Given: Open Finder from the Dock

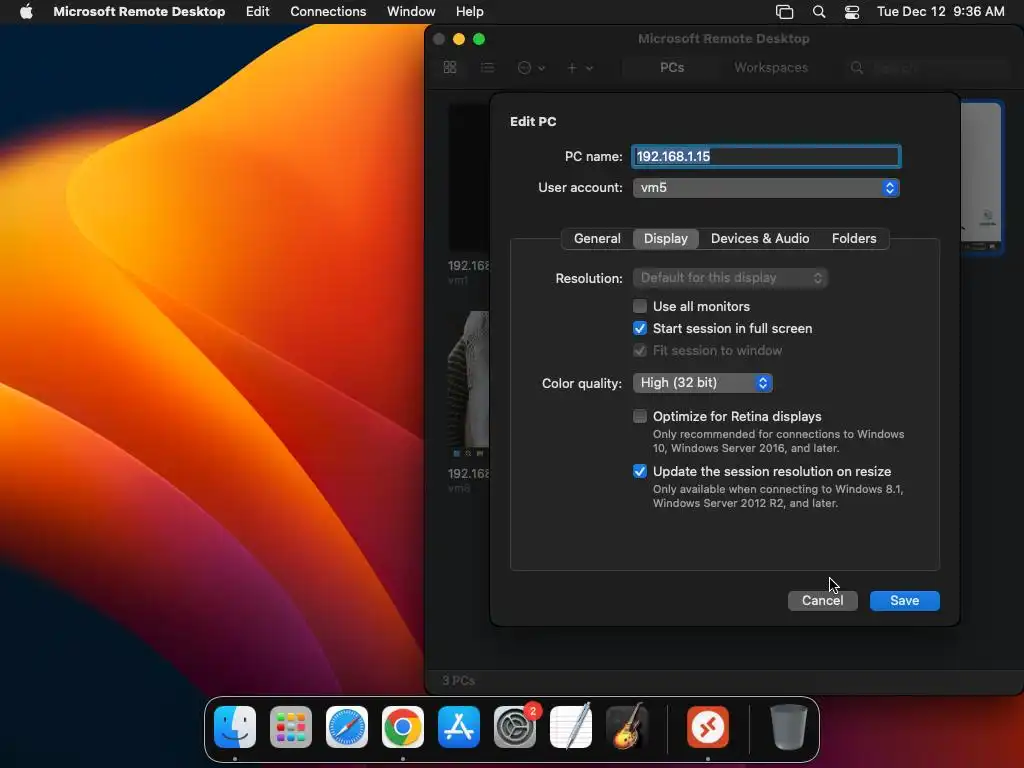Looking at the screenshot, I should tap(235, 726).
